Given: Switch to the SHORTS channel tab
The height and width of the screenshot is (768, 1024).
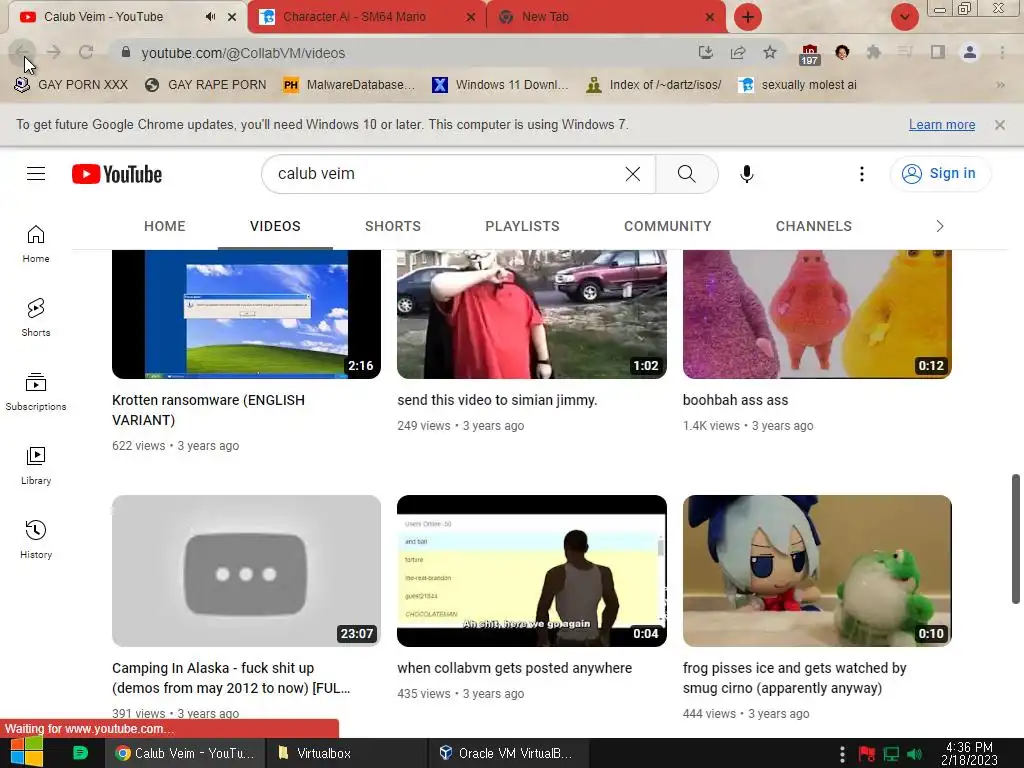Looking at the screenshot, I should (x=392, y=226).
